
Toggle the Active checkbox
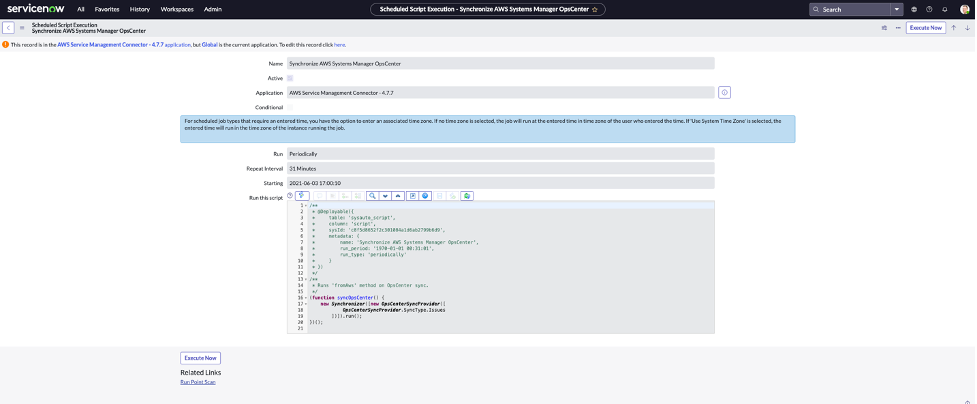coord(290,78)
